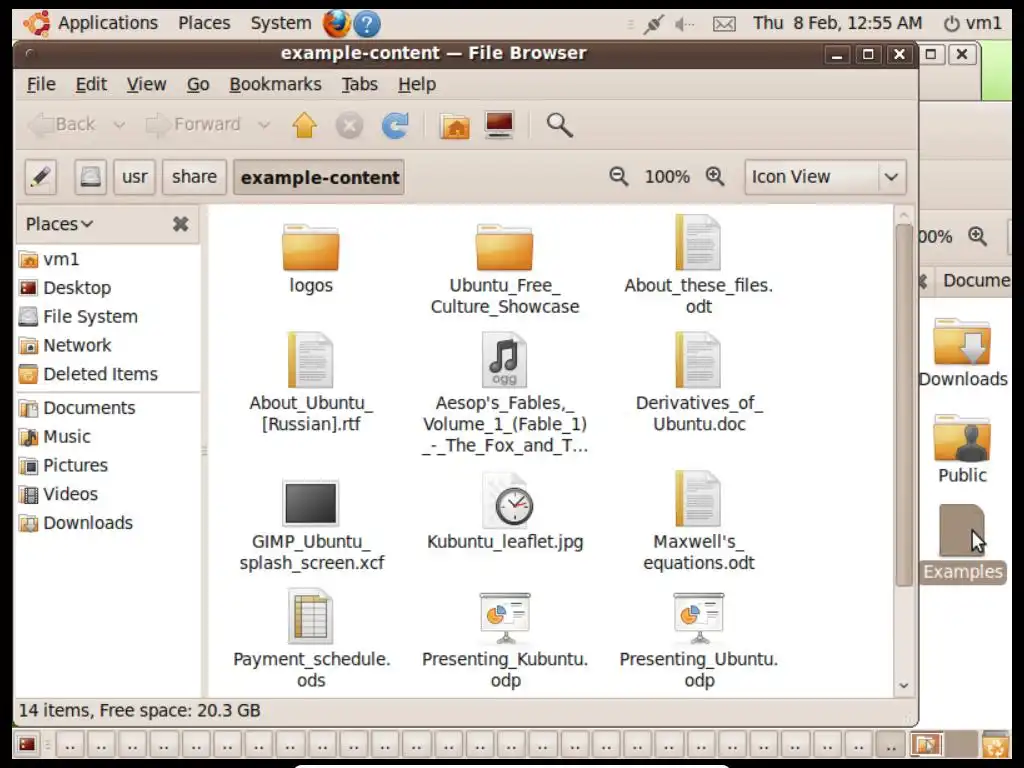Close the Places side pane
The height and width of the screenshot is (768, 1024).
181,224
